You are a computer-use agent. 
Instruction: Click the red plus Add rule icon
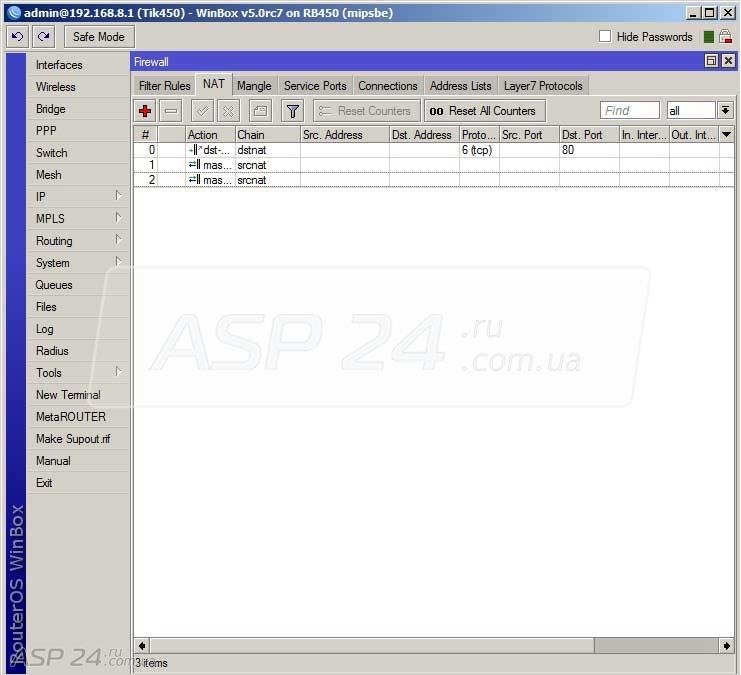click(x=145, y=111)
